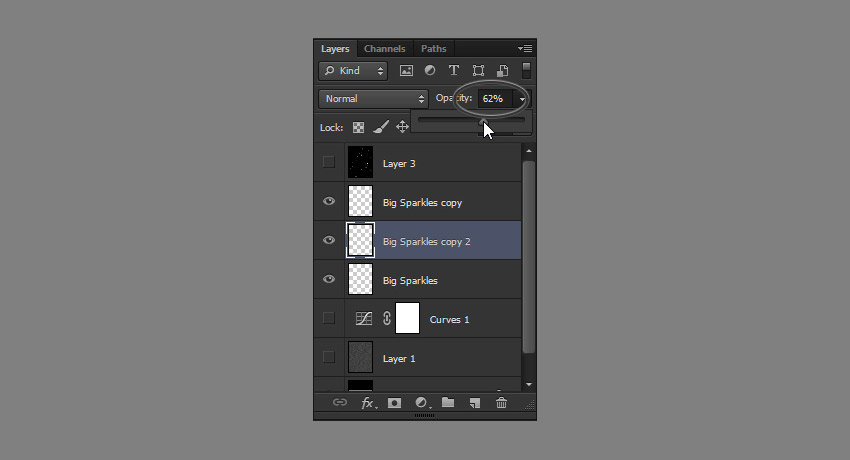Hide the Big Sparkles layer
Viewport: 850px width, 460px height.
pyautogui.click(x=329, y=279)
